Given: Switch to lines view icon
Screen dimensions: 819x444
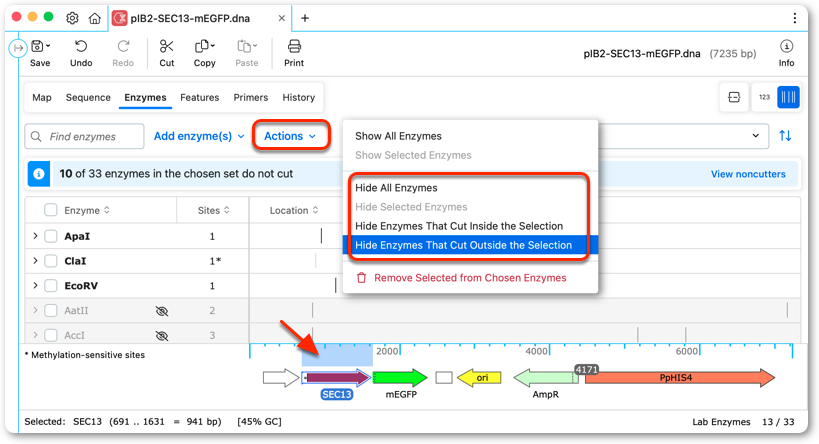Looking at the screenshot, I should point(788,97).
